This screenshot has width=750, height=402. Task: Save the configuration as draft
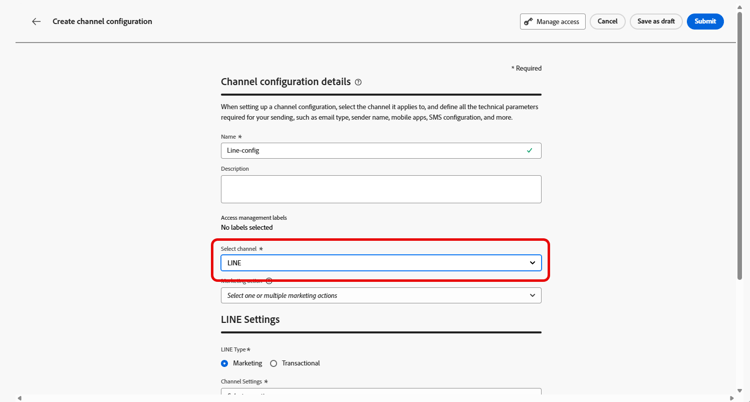pos(656,21)
